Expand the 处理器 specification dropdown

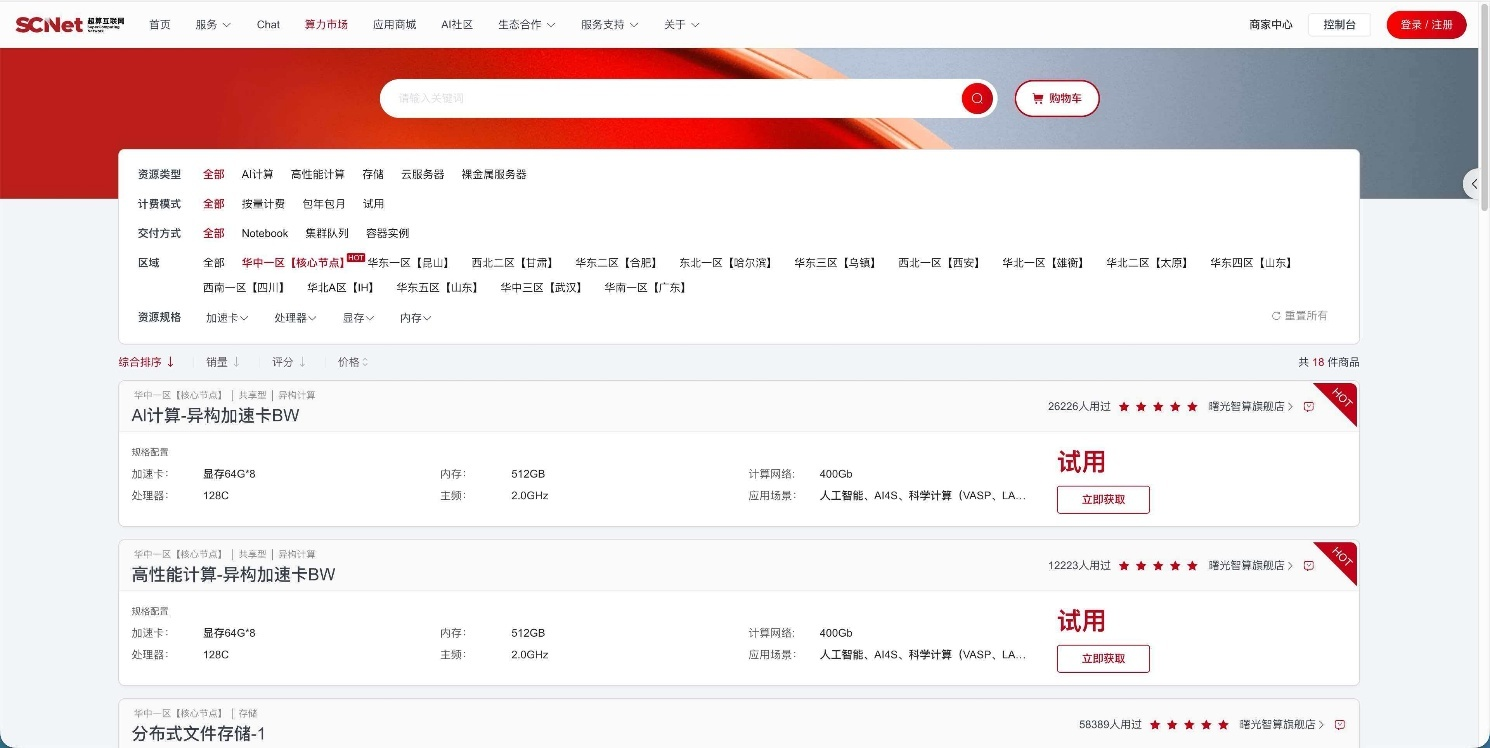(295, 318)
